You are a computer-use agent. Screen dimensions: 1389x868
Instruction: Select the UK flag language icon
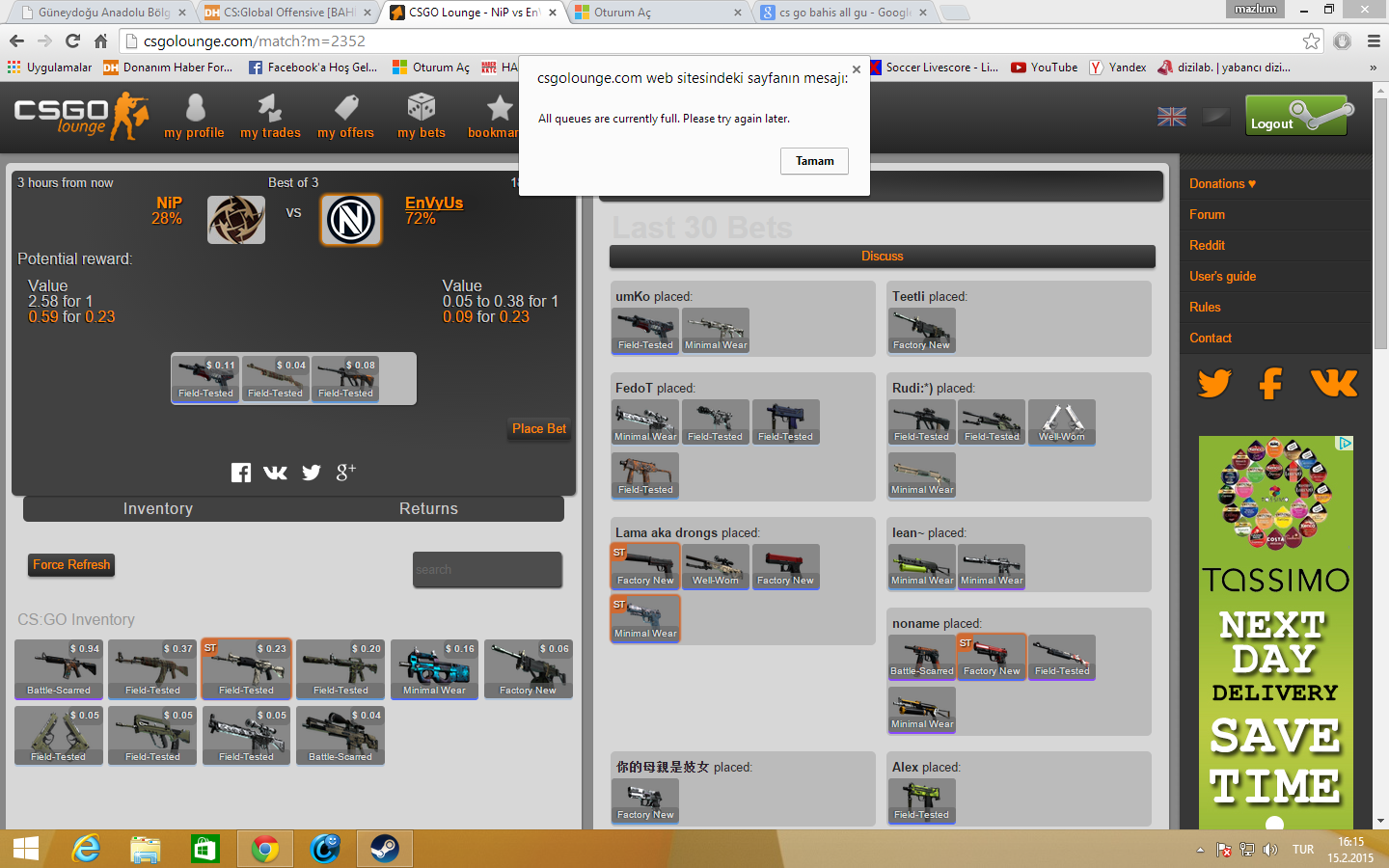click(x=1172, y=117)
